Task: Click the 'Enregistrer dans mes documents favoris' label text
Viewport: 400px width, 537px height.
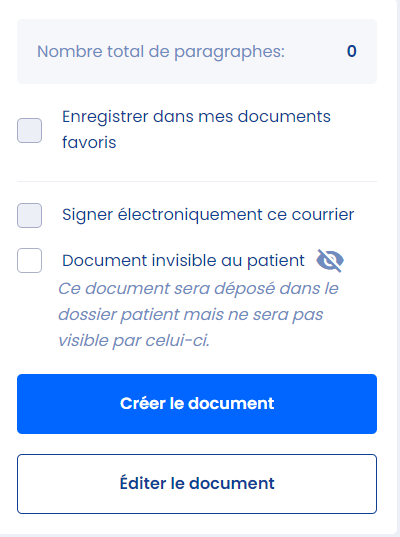Action: coord(196,129)
